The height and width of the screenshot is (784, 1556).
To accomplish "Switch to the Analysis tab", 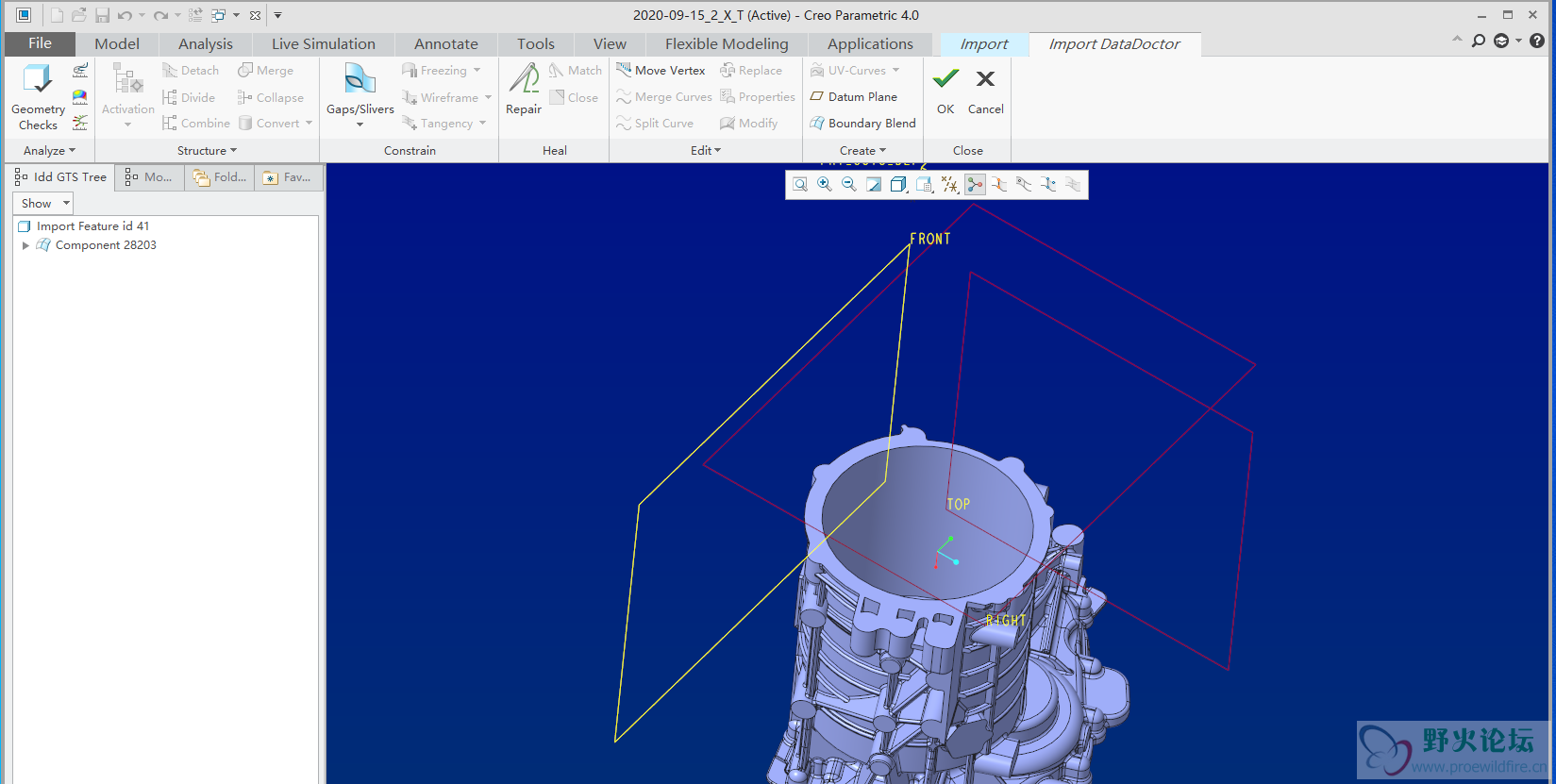I will coord(206,44).
